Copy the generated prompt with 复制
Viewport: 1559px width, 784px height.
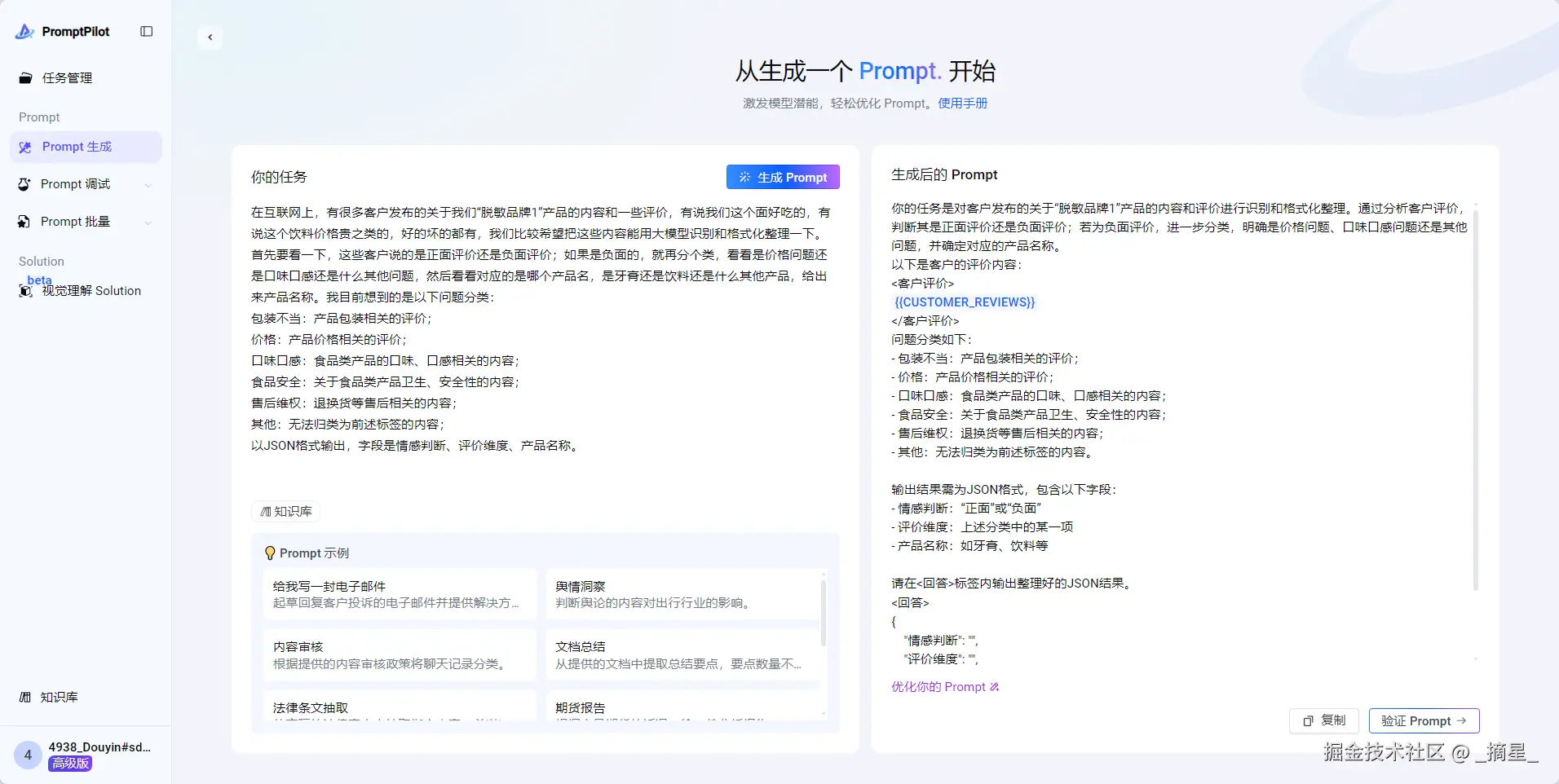pos(1324,721)
